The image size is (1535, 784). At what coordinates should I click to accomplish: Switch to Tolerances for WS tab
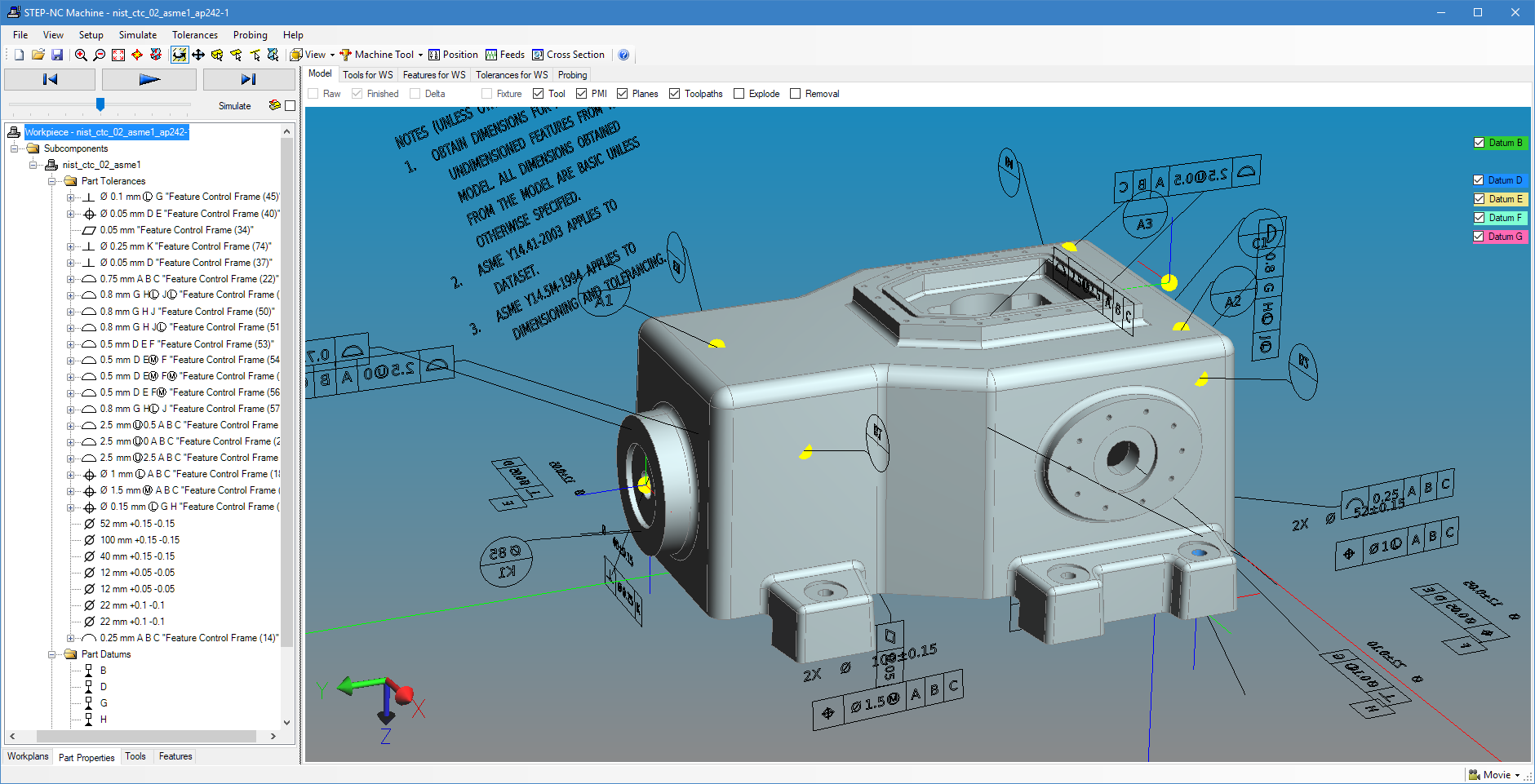pyautogui.click(x=512, y=75)
